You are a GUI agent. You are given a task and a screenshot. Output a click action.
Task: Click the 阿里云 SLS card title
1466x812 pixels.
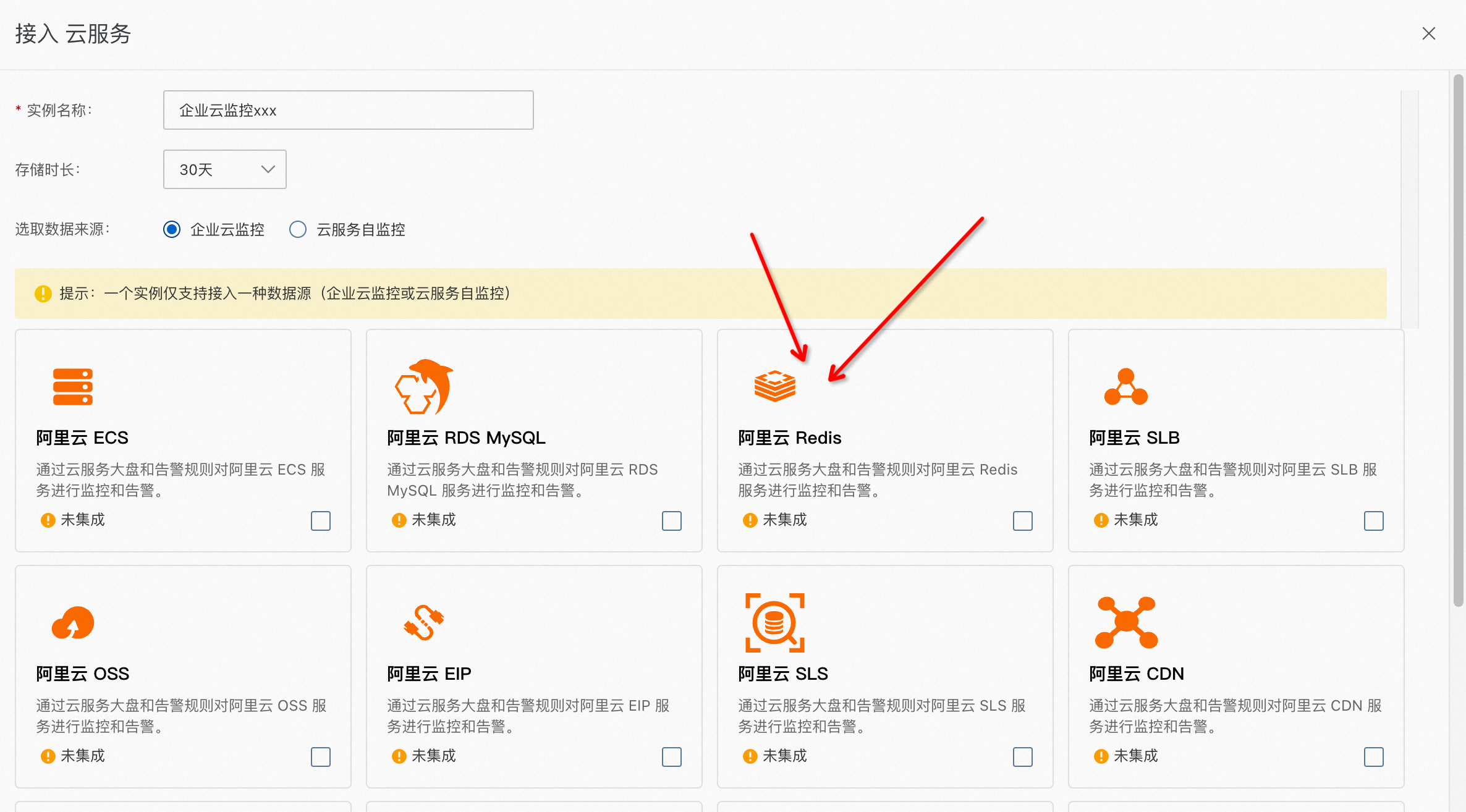click(x=783, y=674)
